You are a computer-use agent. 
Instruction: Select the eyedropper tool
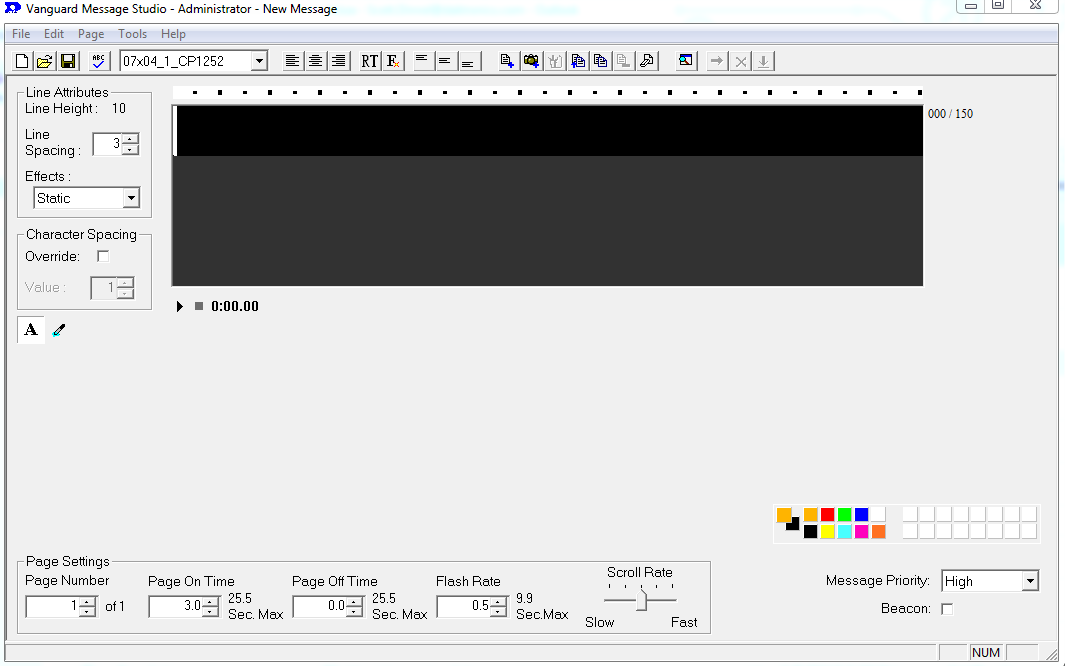(59, 330)
